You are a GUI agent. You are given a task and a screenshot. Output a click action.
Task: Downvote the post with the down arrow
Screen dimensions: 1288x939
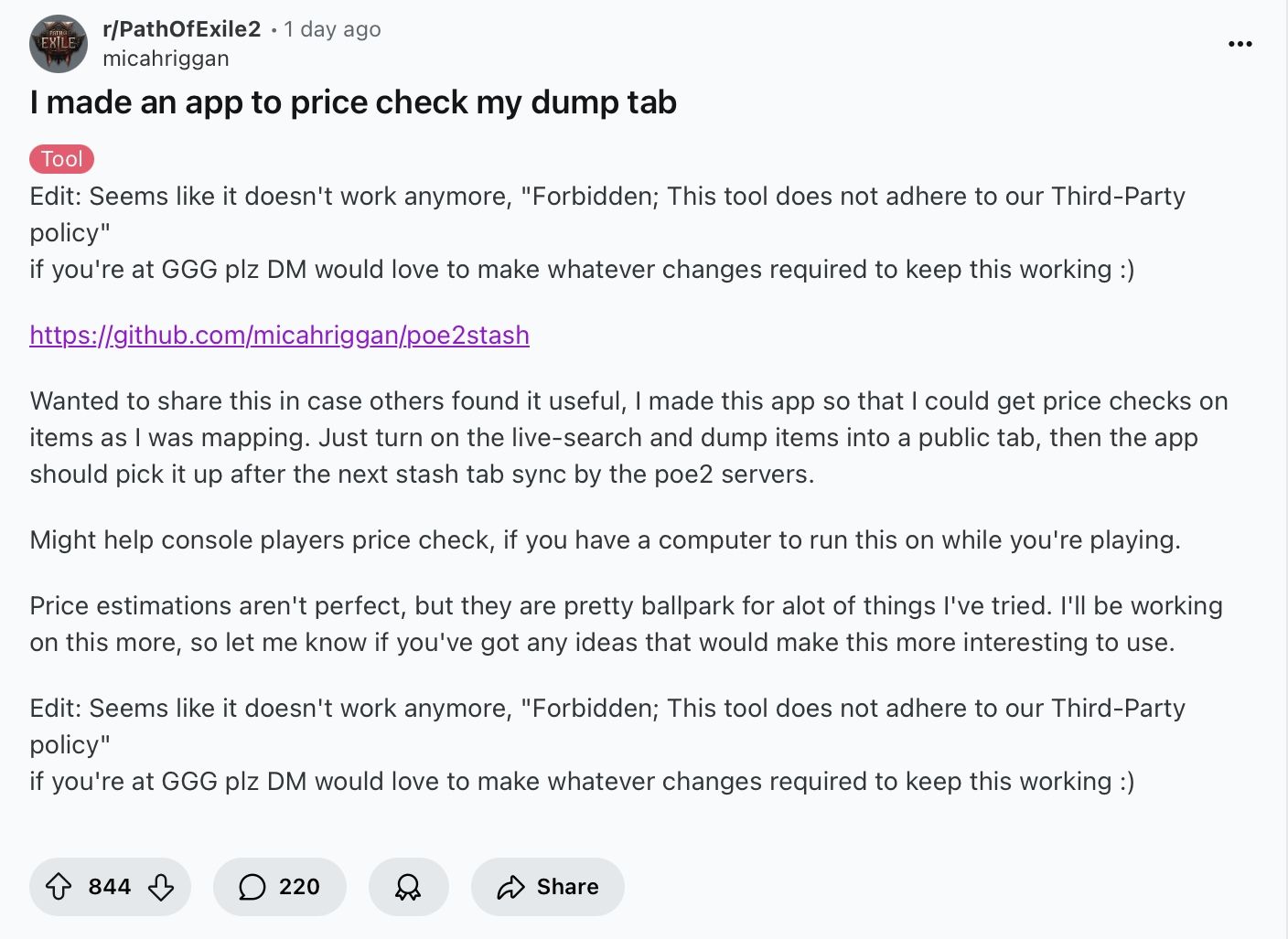tap(161, 887)
